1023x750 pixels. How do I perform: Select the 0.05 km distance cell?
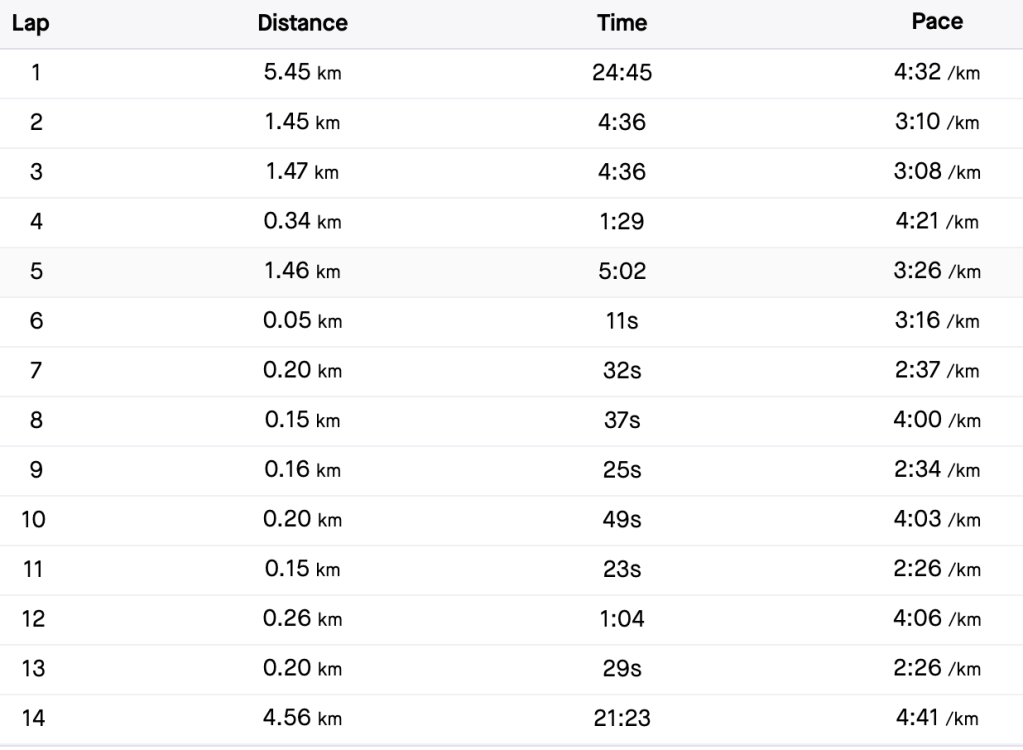[302, 321]
